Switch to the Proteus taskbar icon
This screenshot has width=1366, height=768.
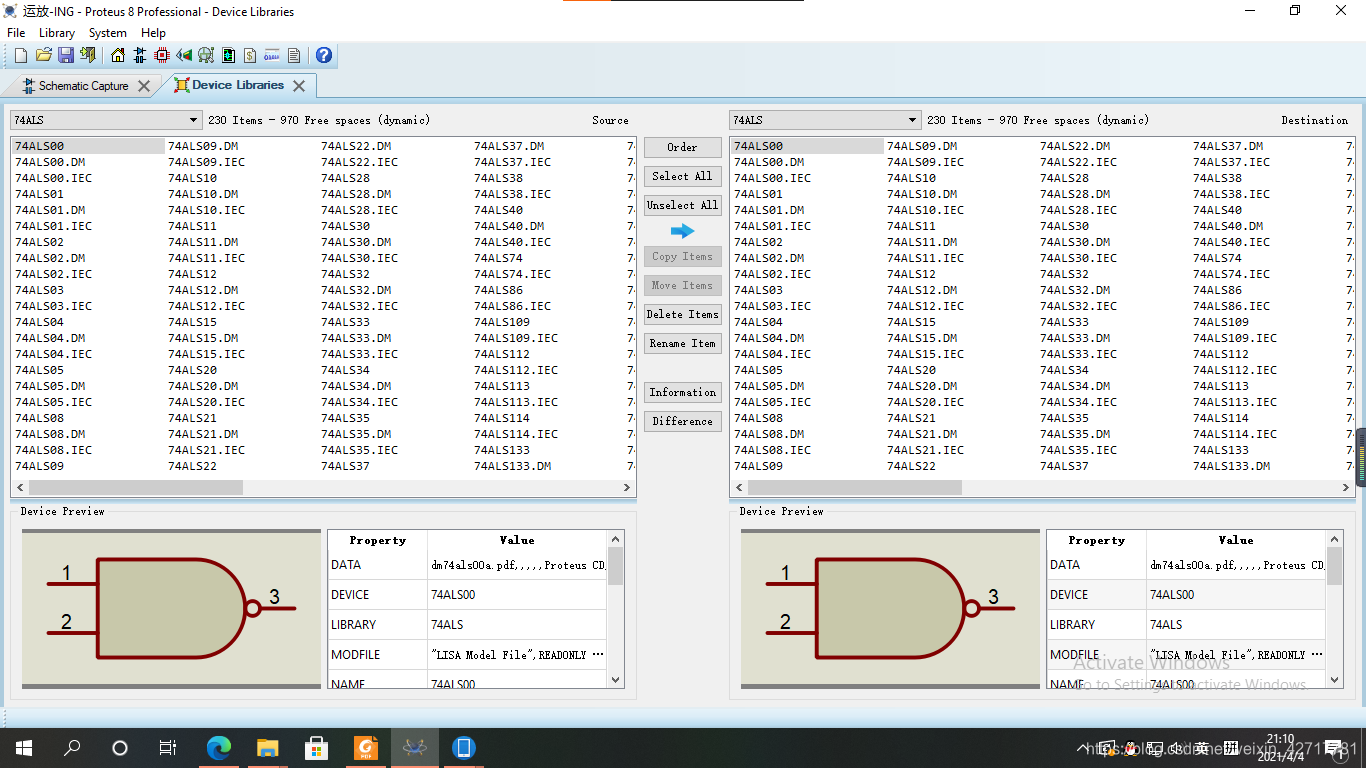[414, 747]
